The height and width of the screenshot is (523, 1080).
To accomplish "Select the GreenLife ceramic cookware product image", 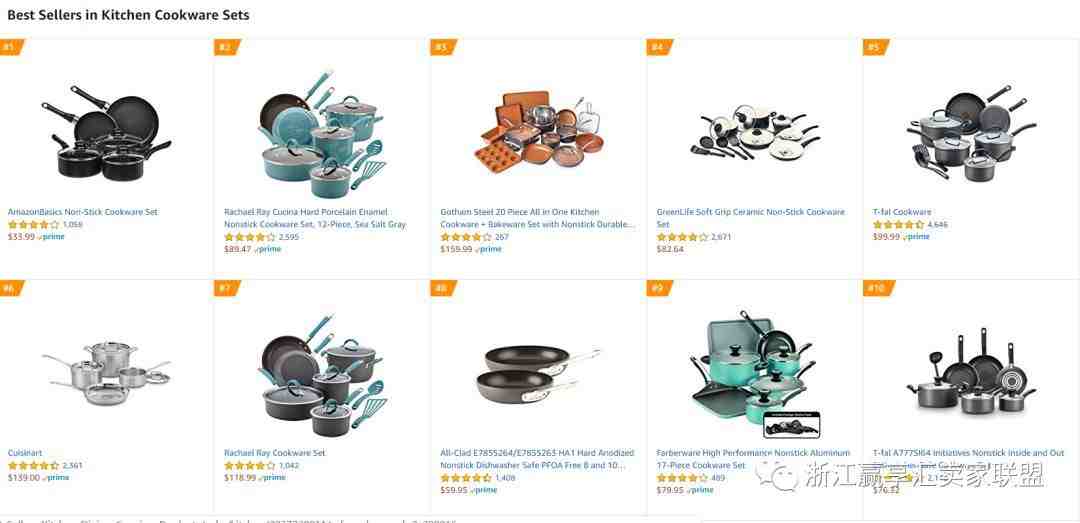I will tap(755, 132).
